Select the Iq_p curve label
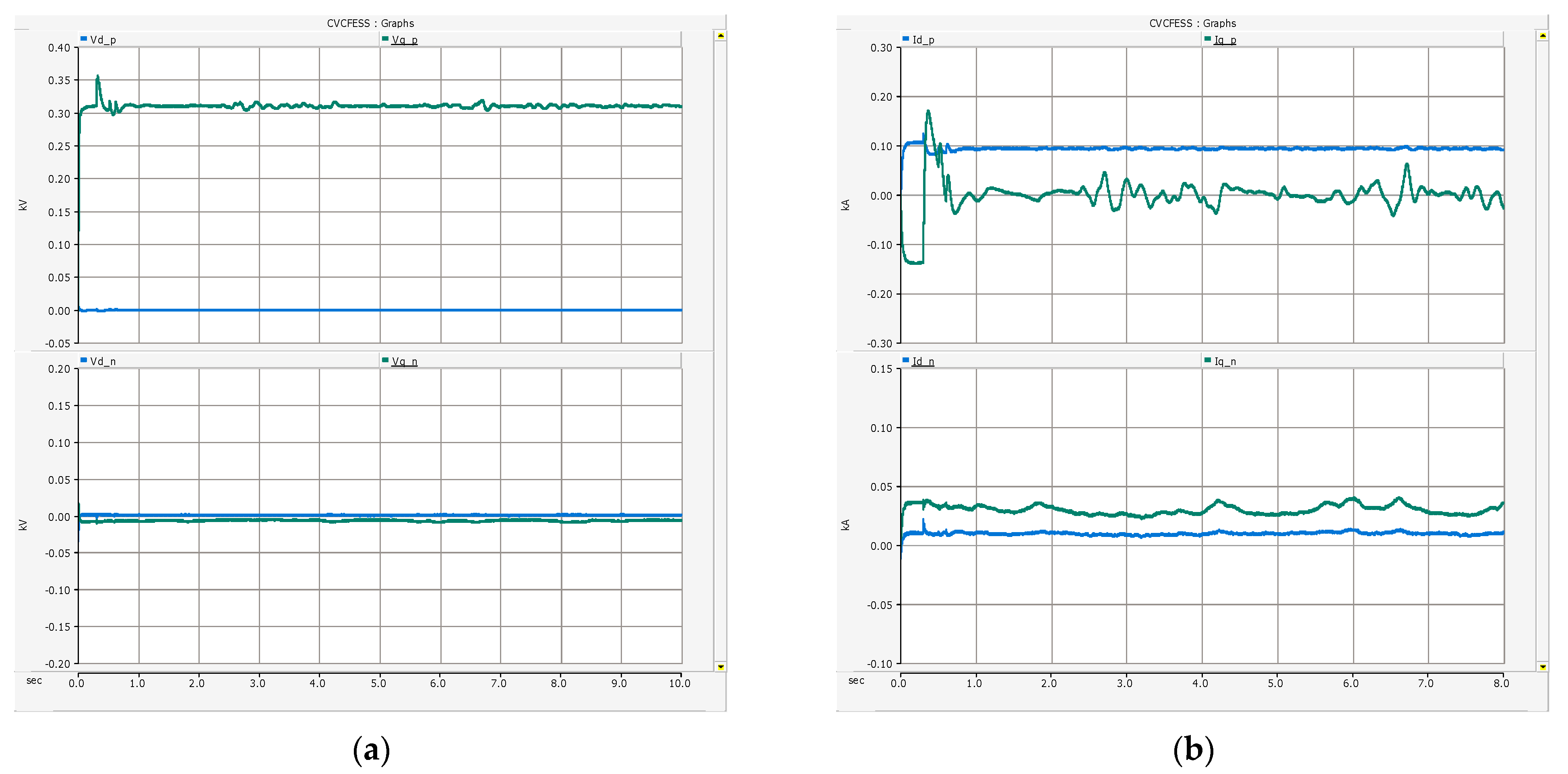 click(1225, 39)
